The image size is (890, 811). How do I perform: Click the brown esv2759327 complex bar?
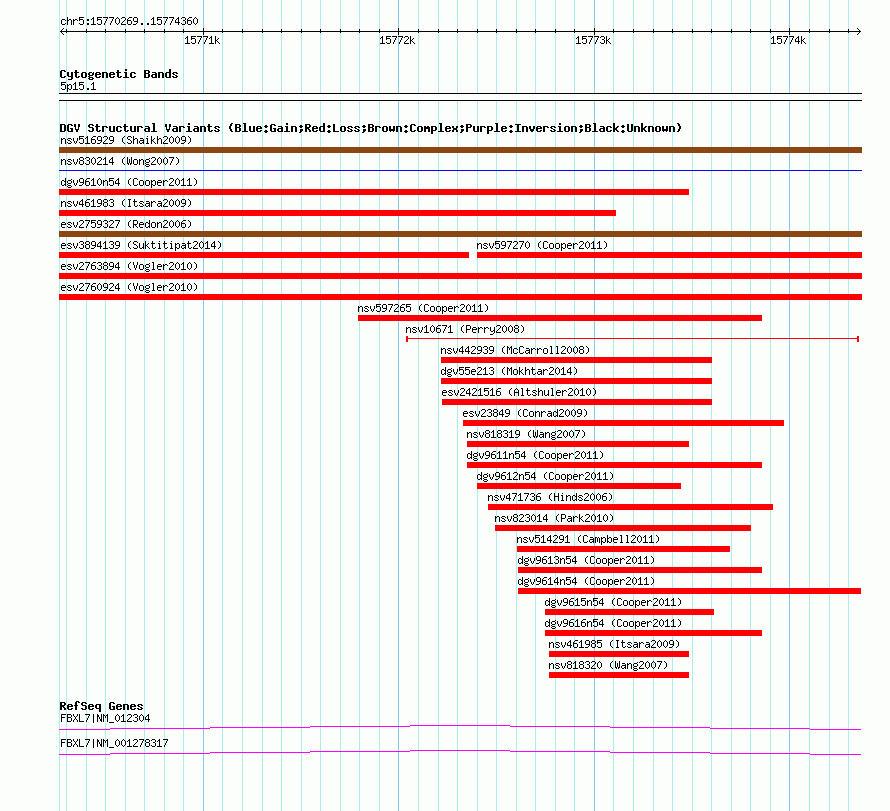[460, 234]
